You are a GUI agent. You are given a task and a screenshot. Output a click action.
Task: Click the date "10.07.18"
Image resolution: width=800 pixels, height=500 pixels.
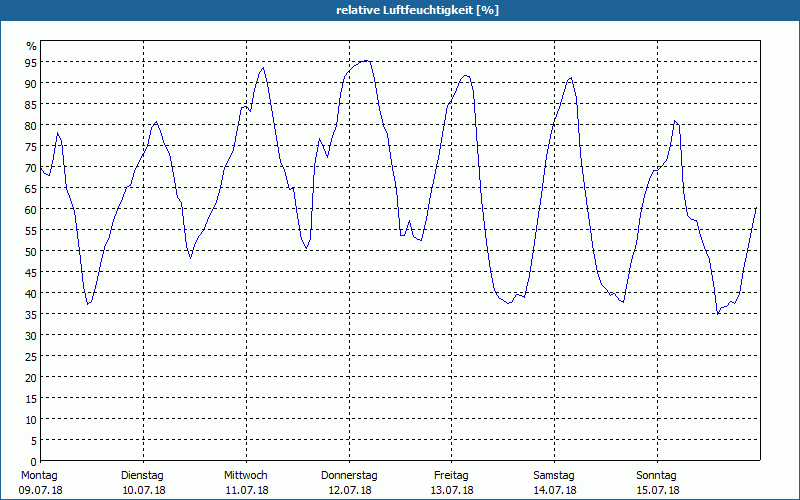(x=144, y=490)
